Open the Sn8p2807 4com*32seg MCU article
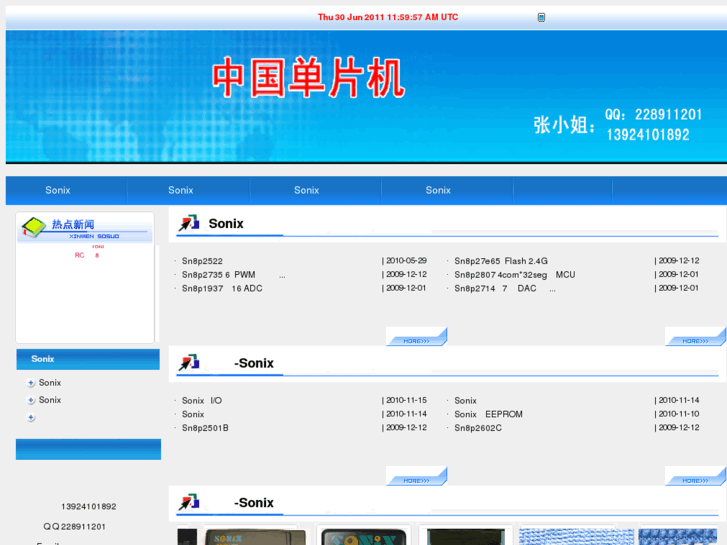This screenshot has width=727, height=545. point(515,275)
